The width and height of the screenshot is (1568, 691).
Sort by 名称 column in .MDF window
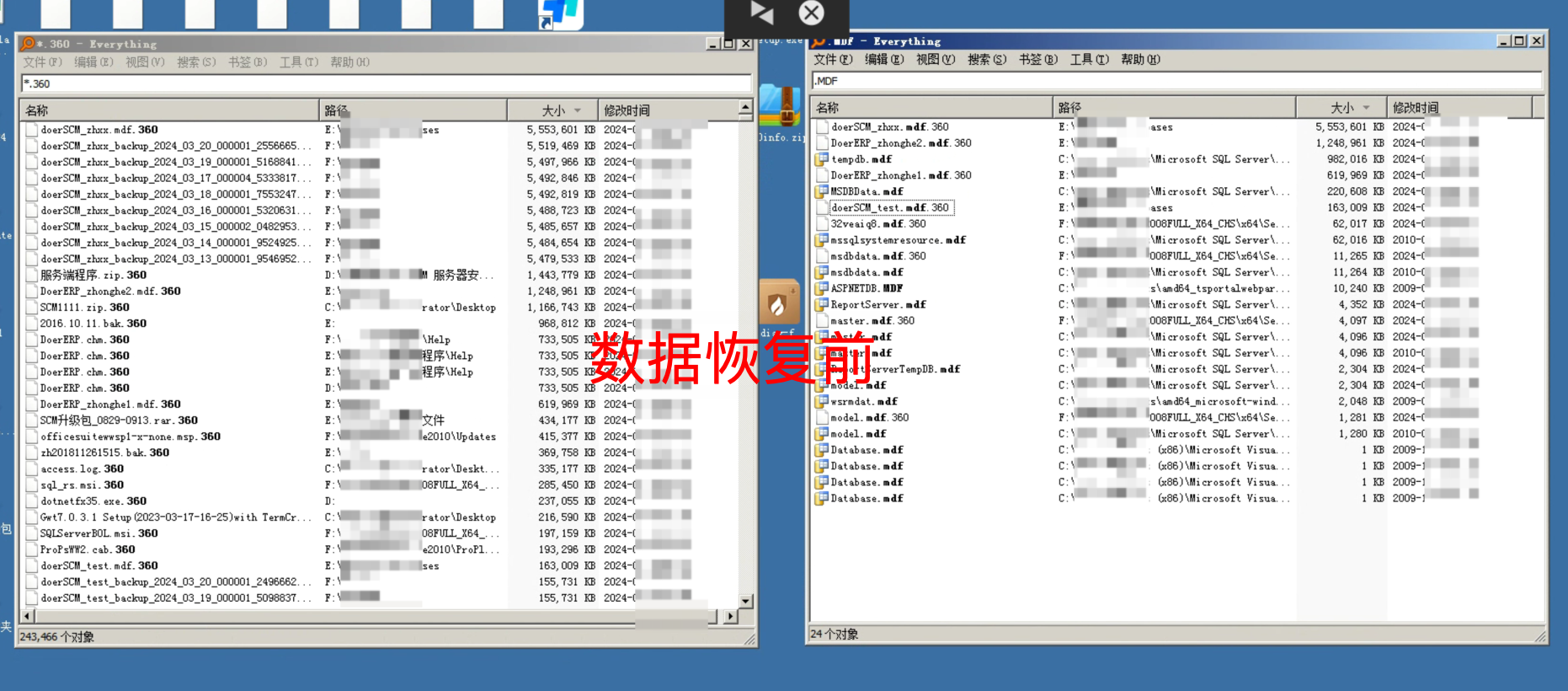pos(931,108)
